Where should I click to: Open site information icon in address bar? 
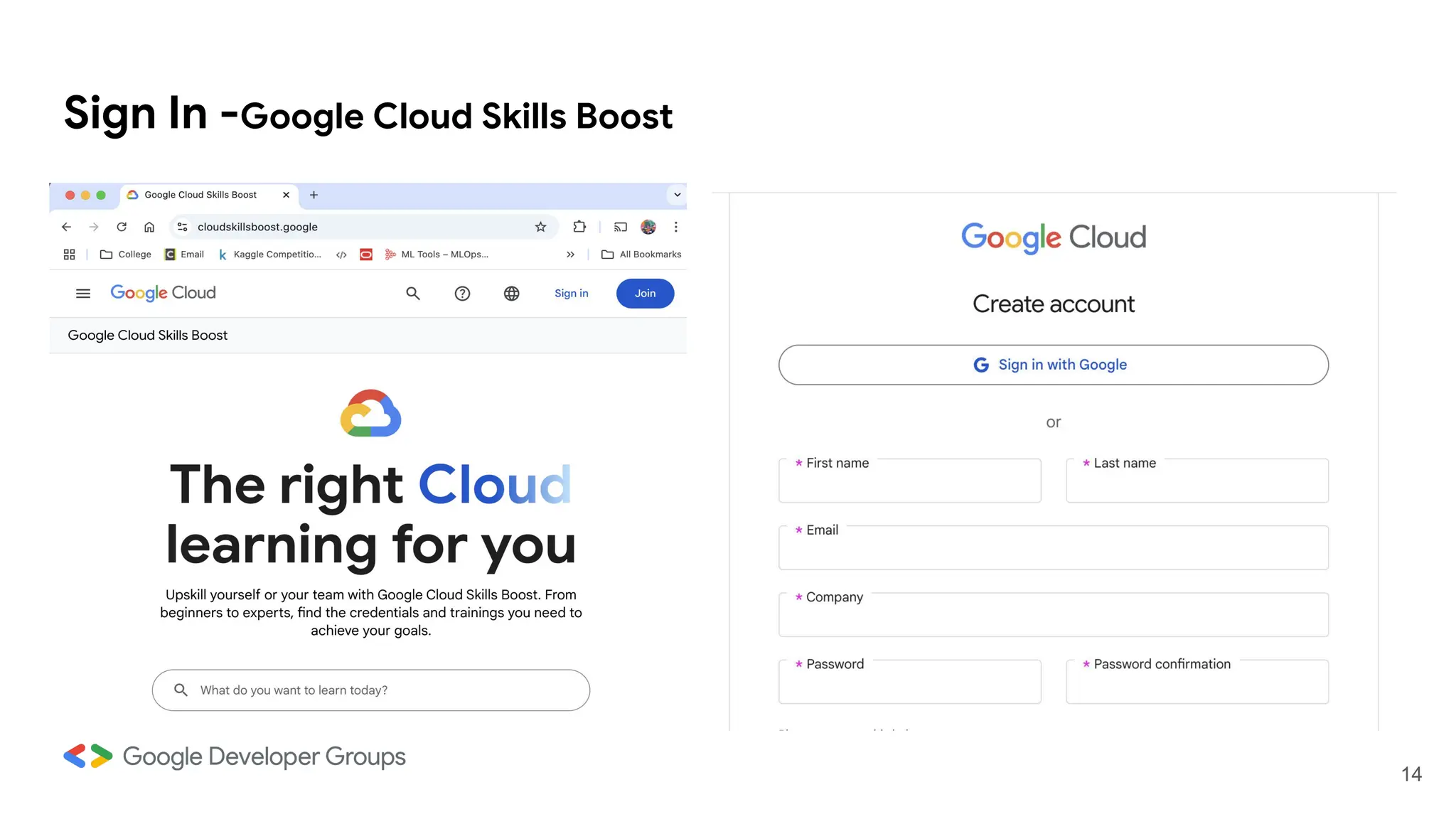coord(183,227)
